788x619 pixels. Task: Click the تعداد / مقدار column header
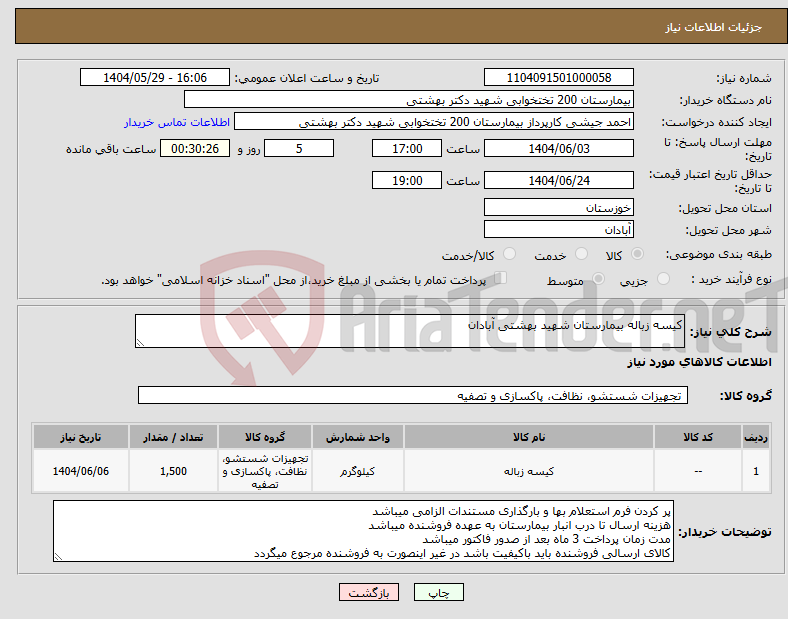pyautogui.click(x=173, y=437)
